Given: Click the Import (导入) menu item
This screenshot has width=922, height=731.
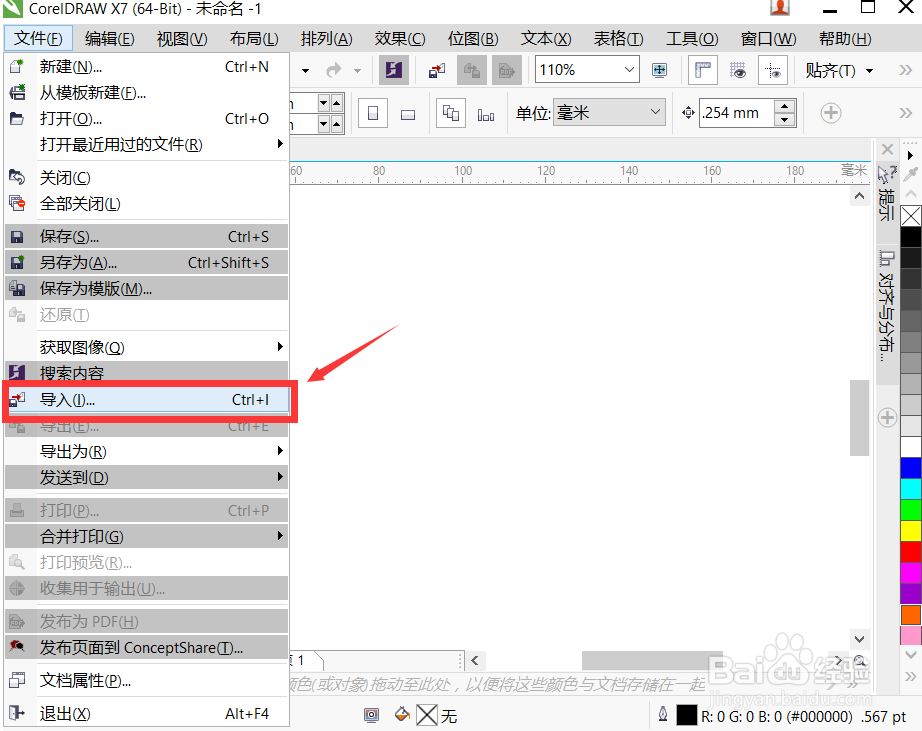Looking at the screenshot, I should point(148,400).
